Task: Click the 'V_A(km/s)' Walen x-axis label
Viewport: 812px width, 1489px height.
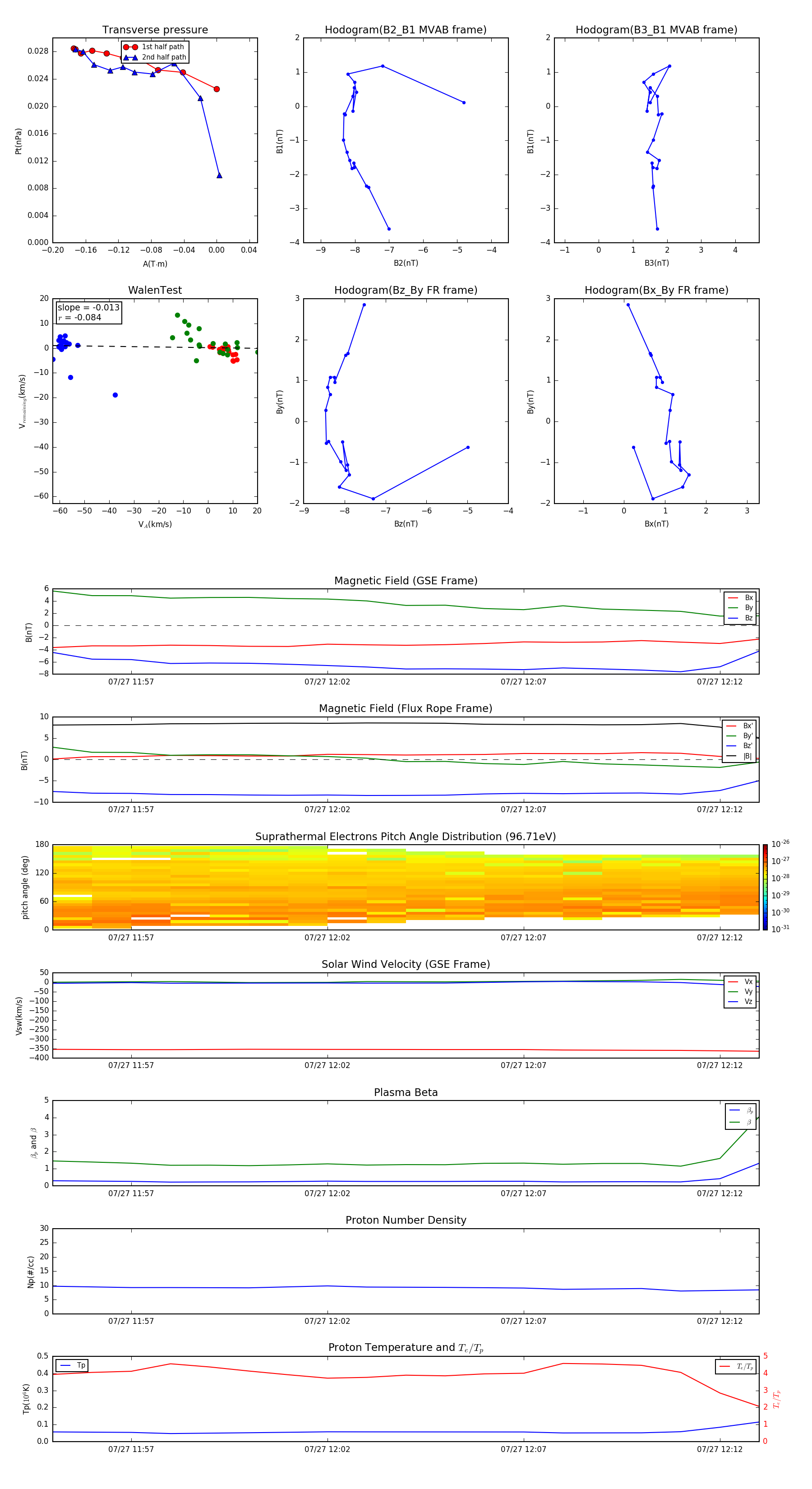Action: tap(155, 524)
